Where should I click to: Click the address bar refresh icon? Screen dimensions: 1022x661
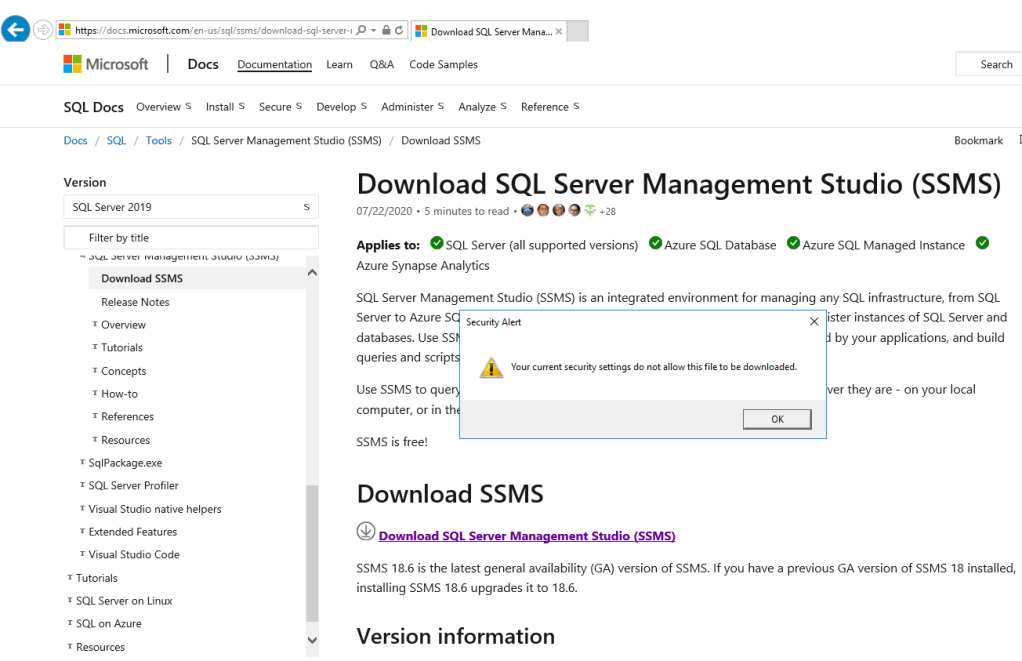pos(399,31)
